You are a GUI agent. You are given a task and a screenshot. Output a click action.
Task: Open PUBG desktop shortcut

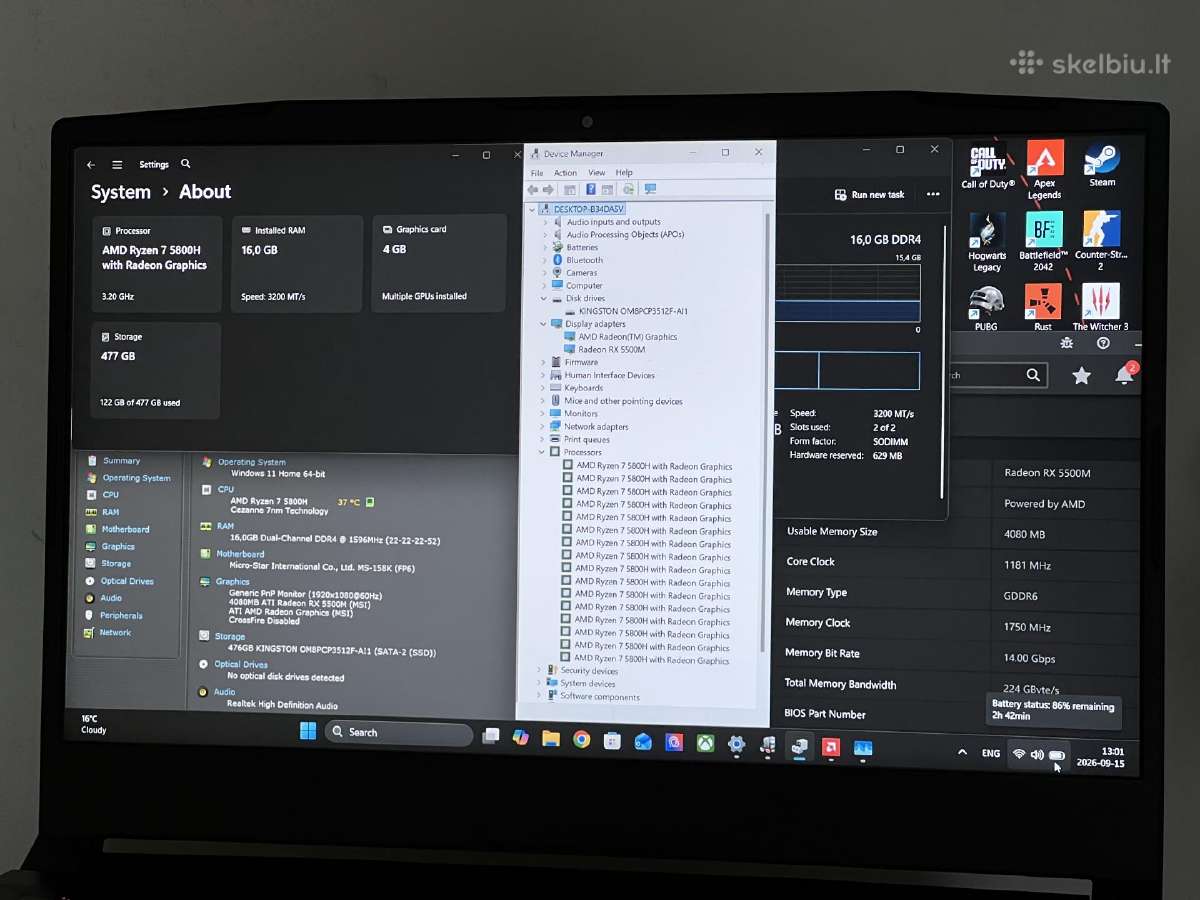point(986,308)
